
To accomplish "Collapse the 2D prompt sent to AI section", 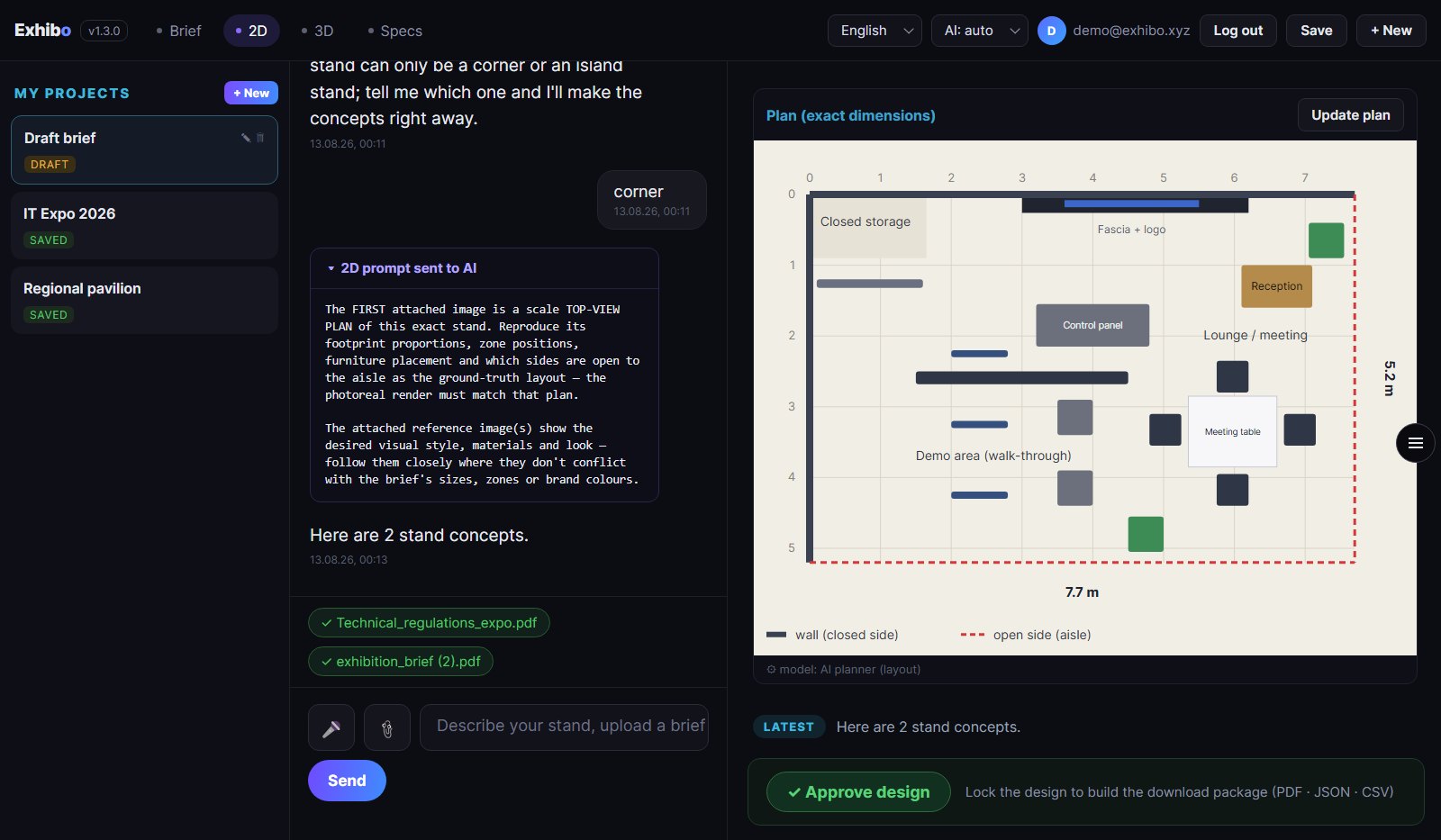I will click(x=403, y=268).
